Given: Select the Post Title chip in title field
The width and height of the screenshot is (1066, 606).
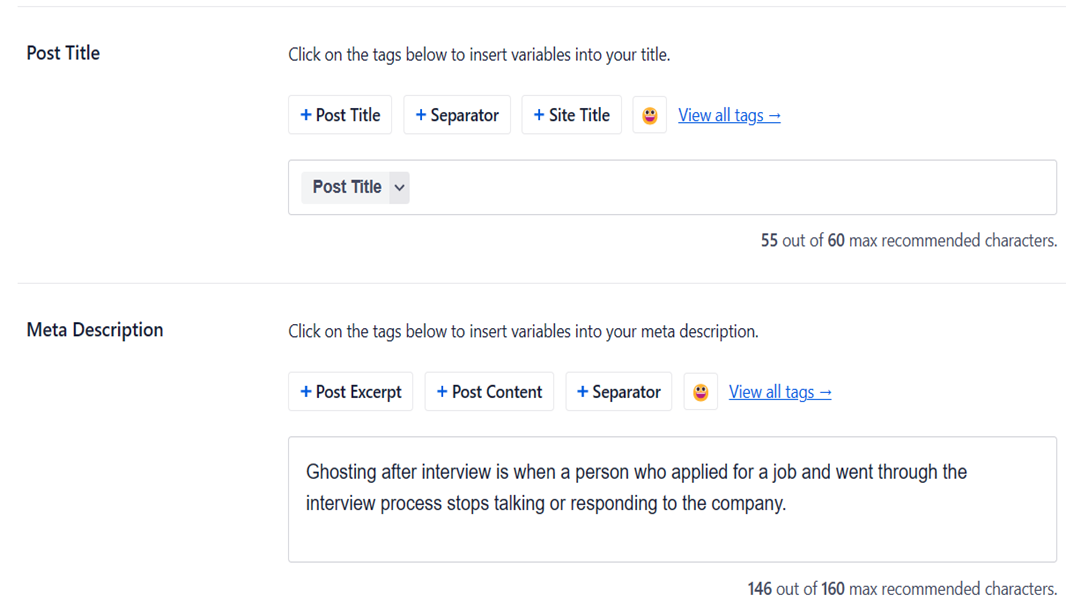Looking at the screenshot, I should pyautogui.click(x=346, y=187).
